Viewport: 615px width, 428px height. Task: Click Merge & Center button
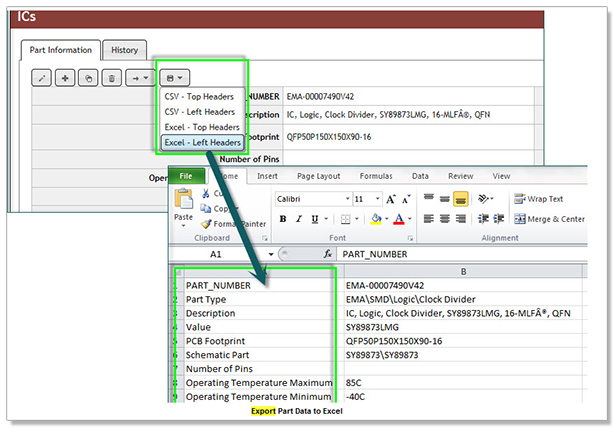[549, 219]
